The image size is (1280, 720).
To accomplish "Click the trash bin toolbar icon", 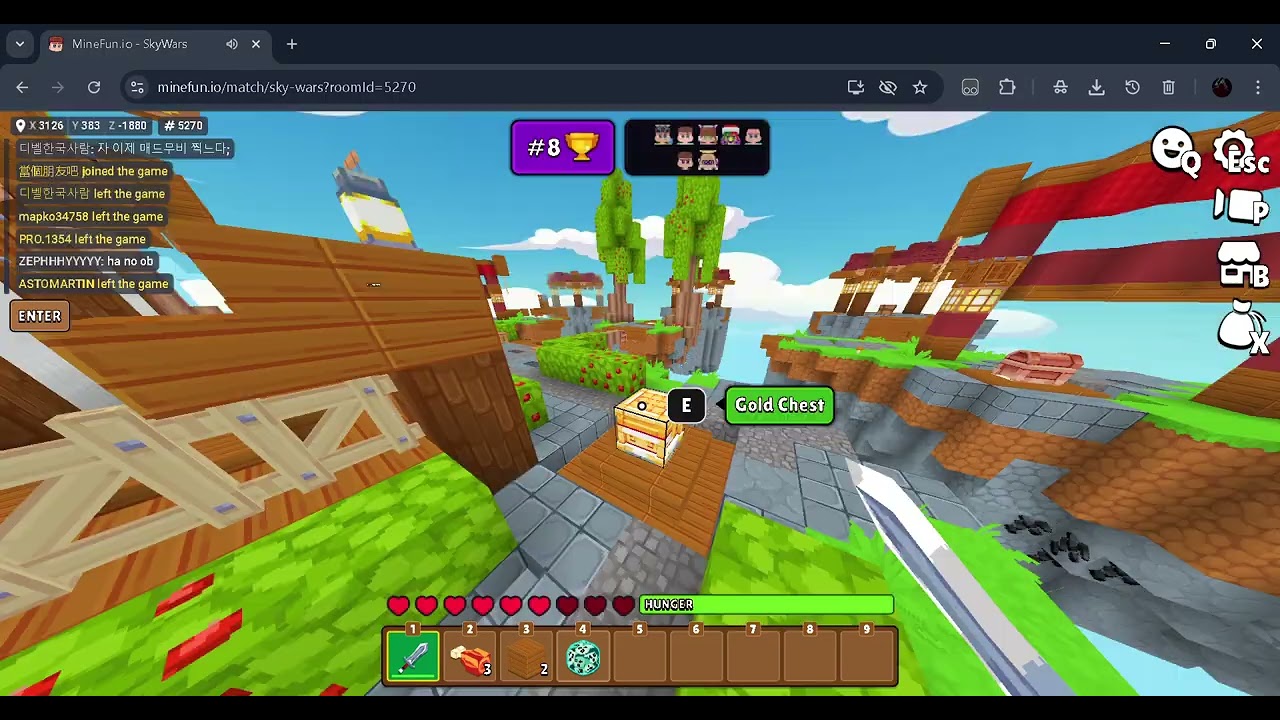I will click(x=1169, y=87).
